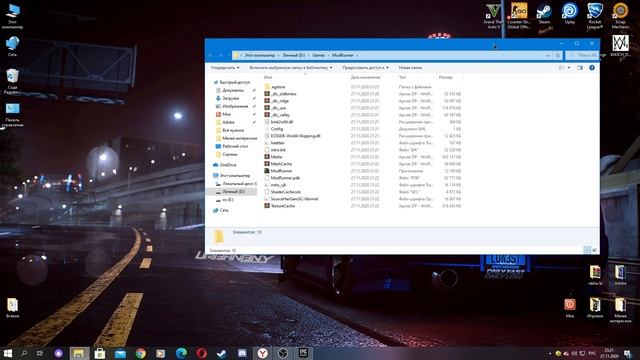Open the Сеть desktop icon
Image resolution: width=640 pixels, height=360 pixels.
click(12, 46)
